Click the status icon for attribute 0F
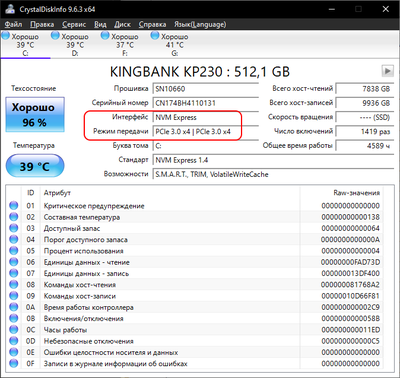 [x=14, y=363]
